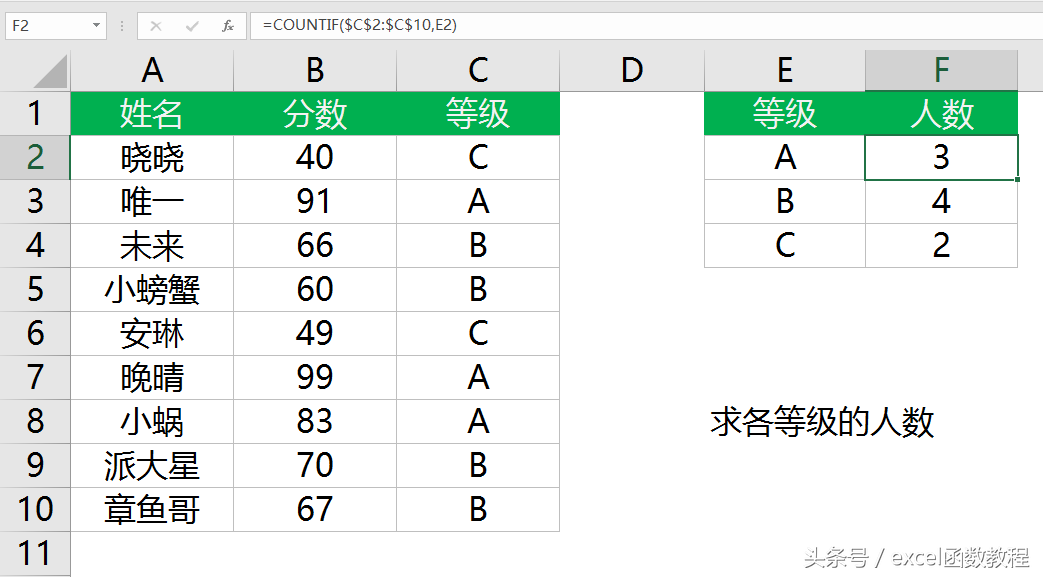This screenshot has height=577, width=1043.
Task: Click the score cell 67
Action: coord(315,509)
